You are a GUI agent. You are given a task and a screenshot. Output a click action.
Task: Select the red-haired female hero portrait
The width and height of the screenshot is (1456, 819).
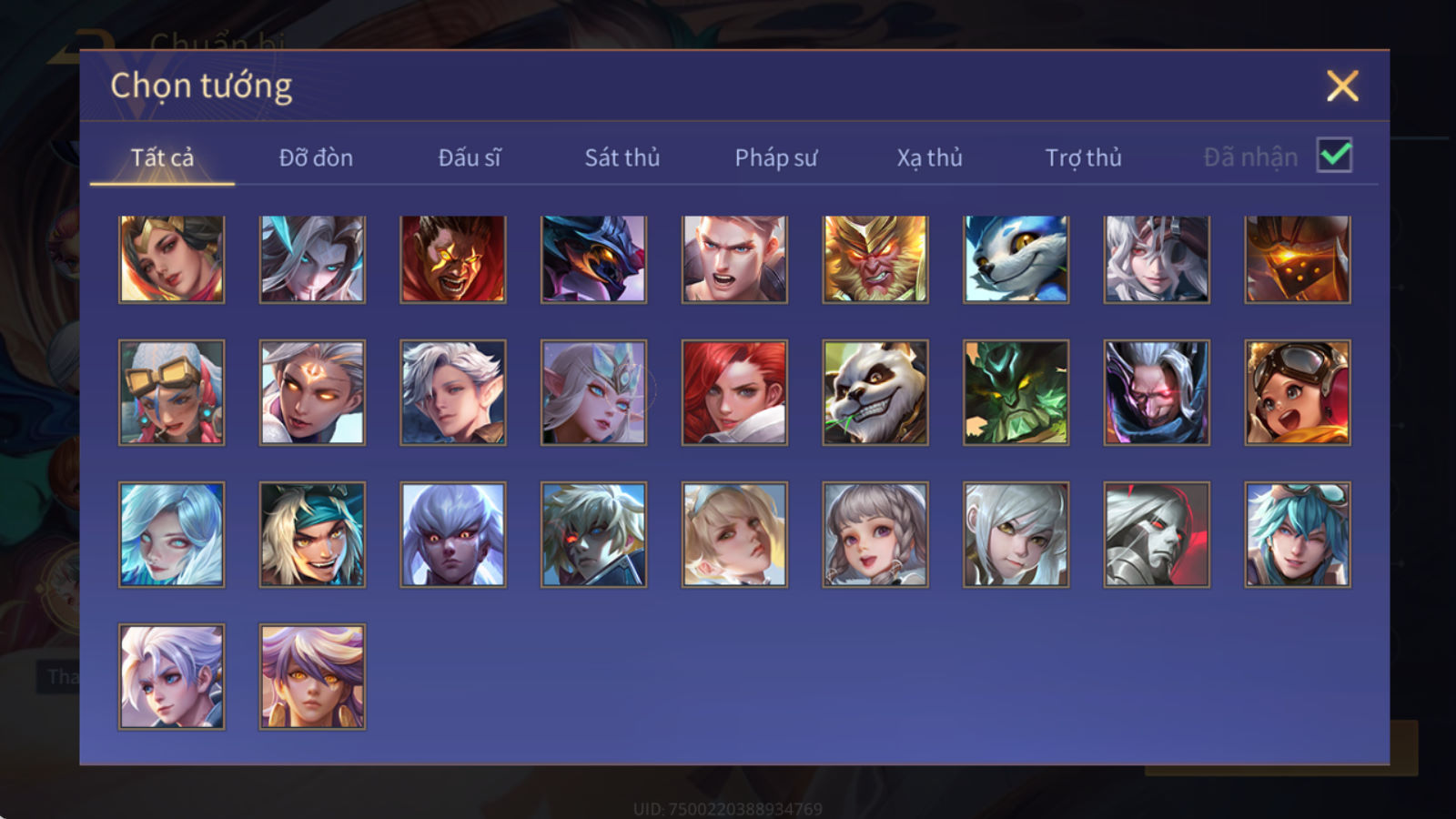[734, 392]
